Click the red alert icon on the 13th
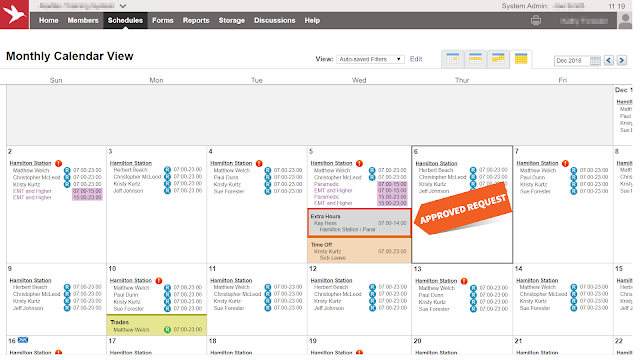The image size is (640, 360). (464, 281)
